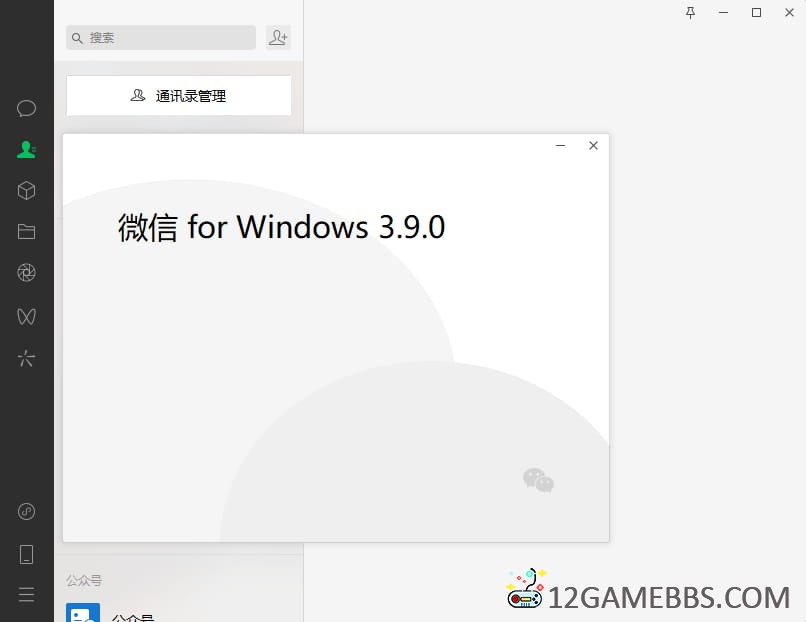The width and height of the screenshot is (806, 622).
Task: Open the Moments aperture icon
Action: click(x=26, y=272)
